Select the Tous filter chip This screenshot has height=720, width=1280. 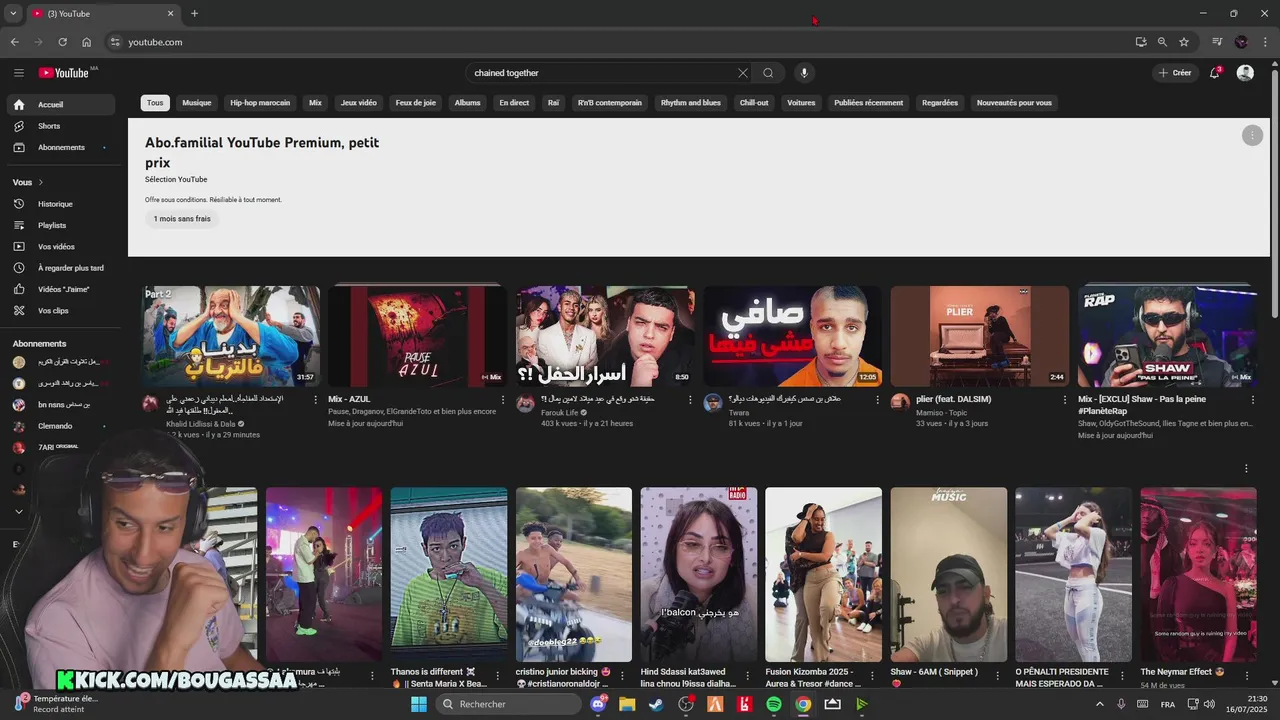point(155,103)
